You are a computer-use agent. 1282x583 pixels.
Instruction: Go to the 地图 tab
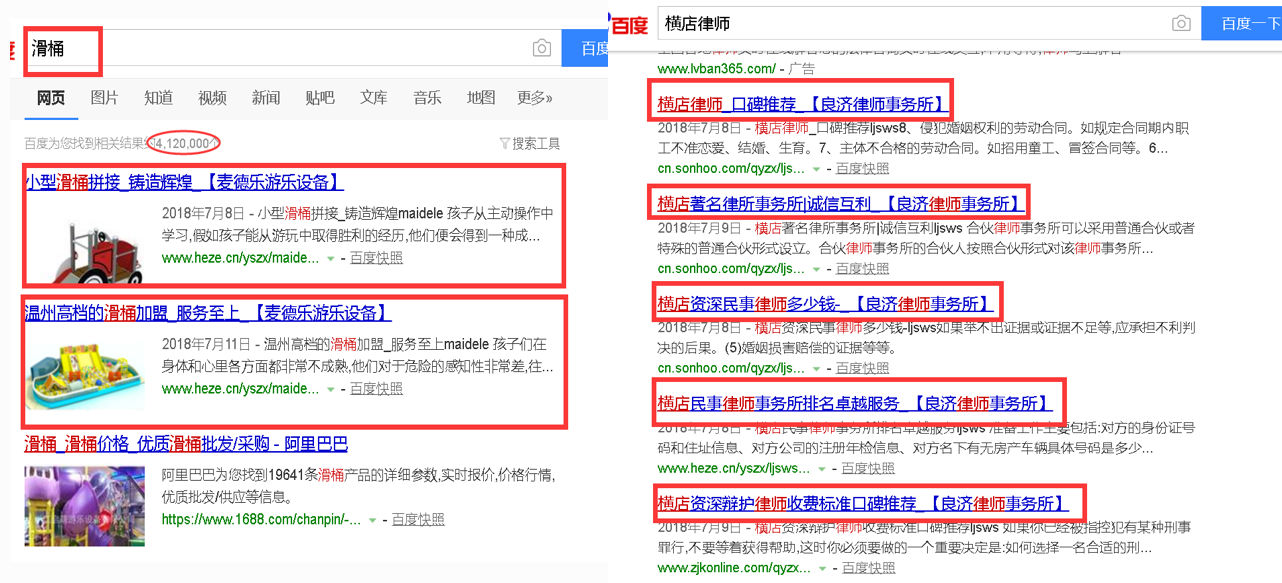pos(481,98)
